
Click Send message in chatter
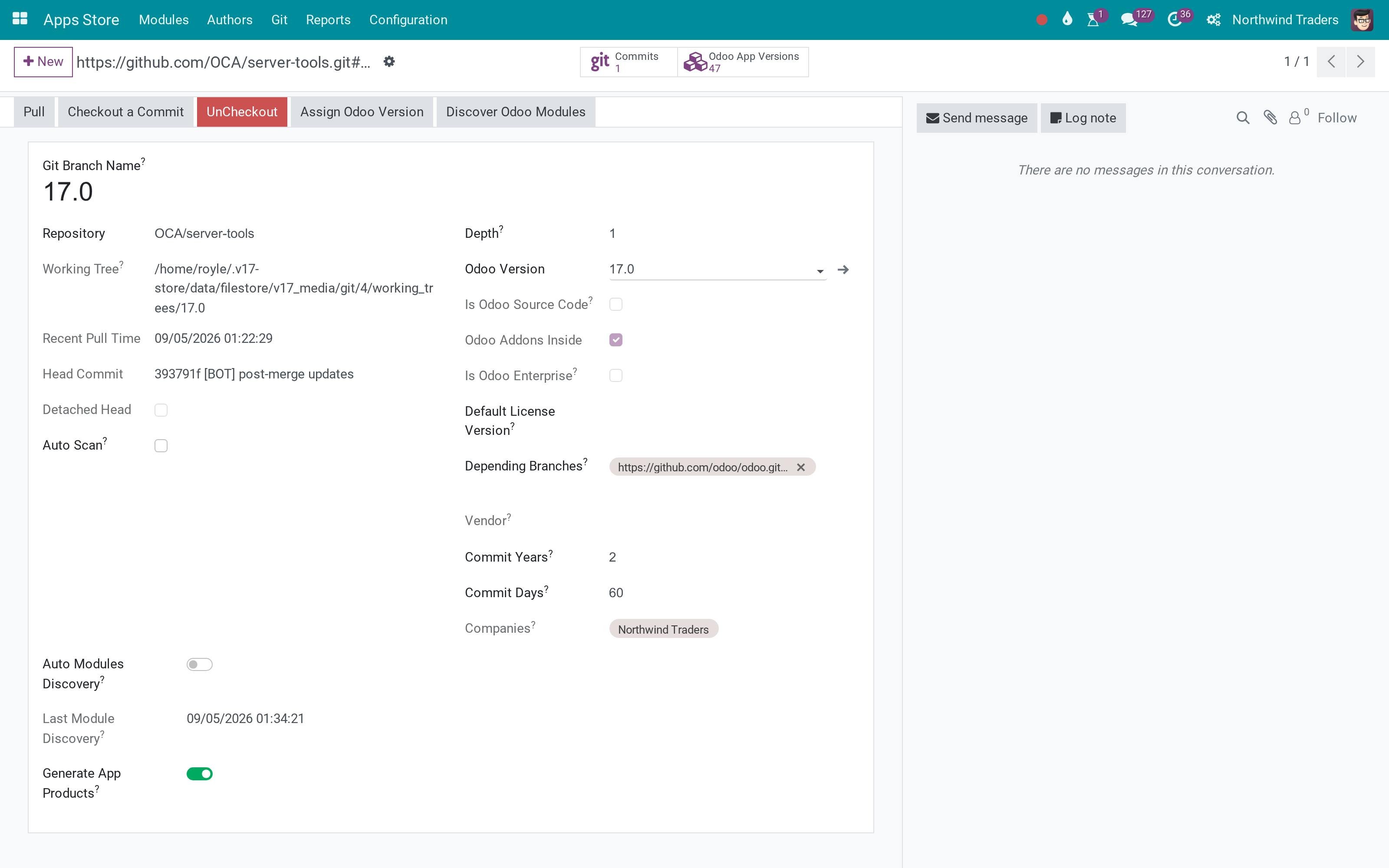point(976,118)
